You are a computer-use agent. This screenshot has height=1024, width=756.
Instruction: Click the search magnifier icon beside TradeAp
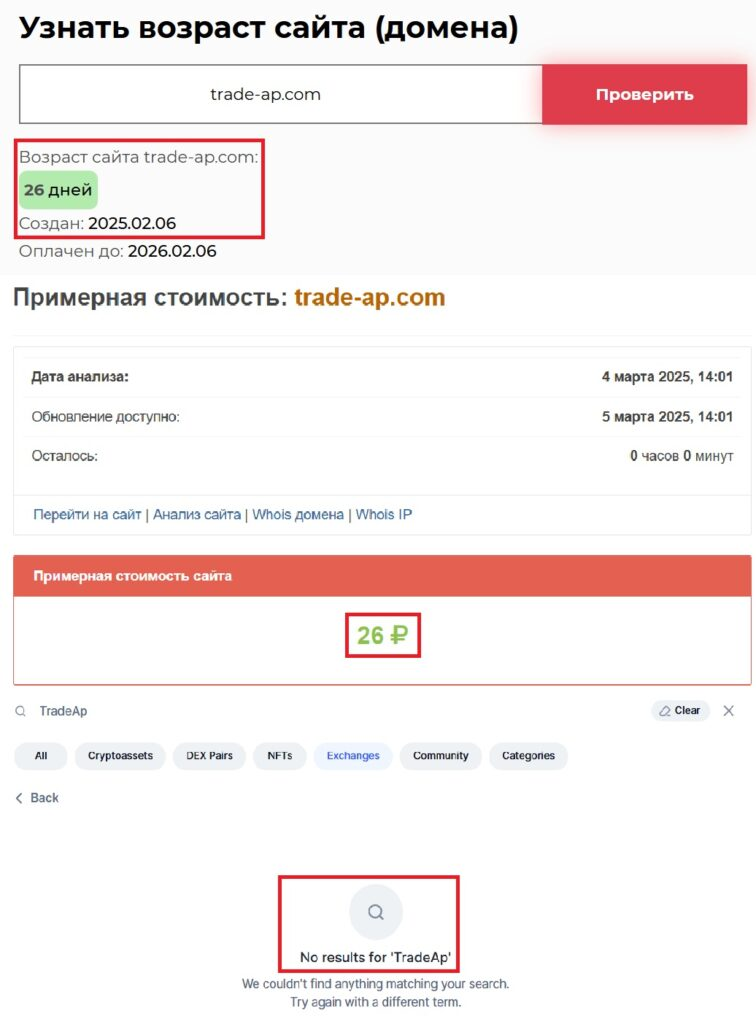point(21,711)
